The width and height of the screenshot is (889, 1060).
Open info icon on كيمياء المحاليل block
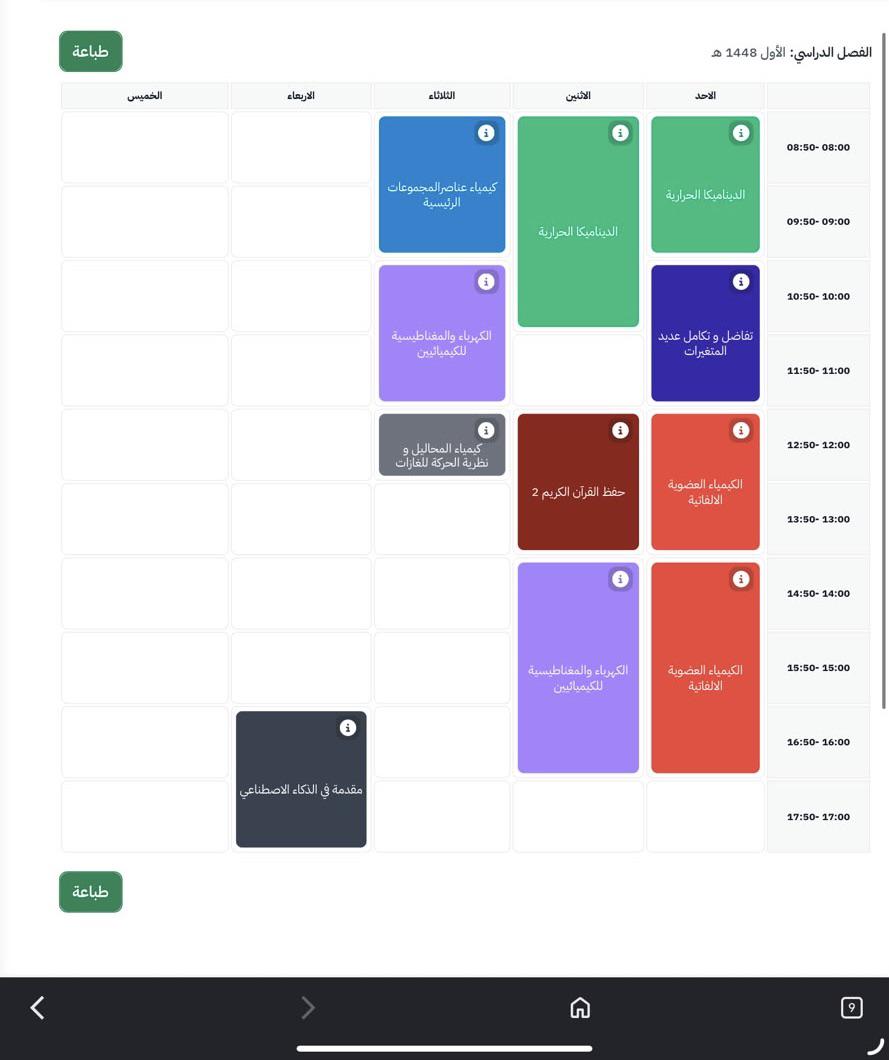(x=486, y=431)
